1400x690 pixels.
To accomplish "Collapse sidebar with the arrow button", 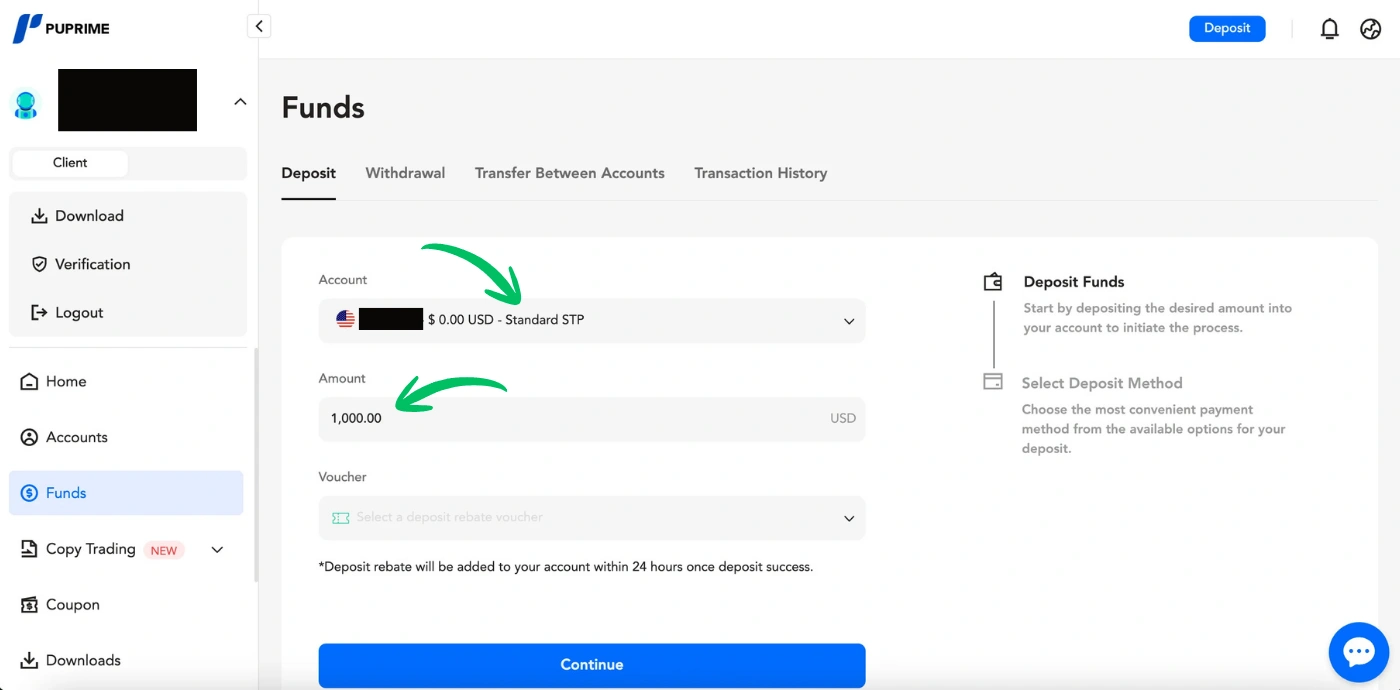I will (x=259, y=27).
